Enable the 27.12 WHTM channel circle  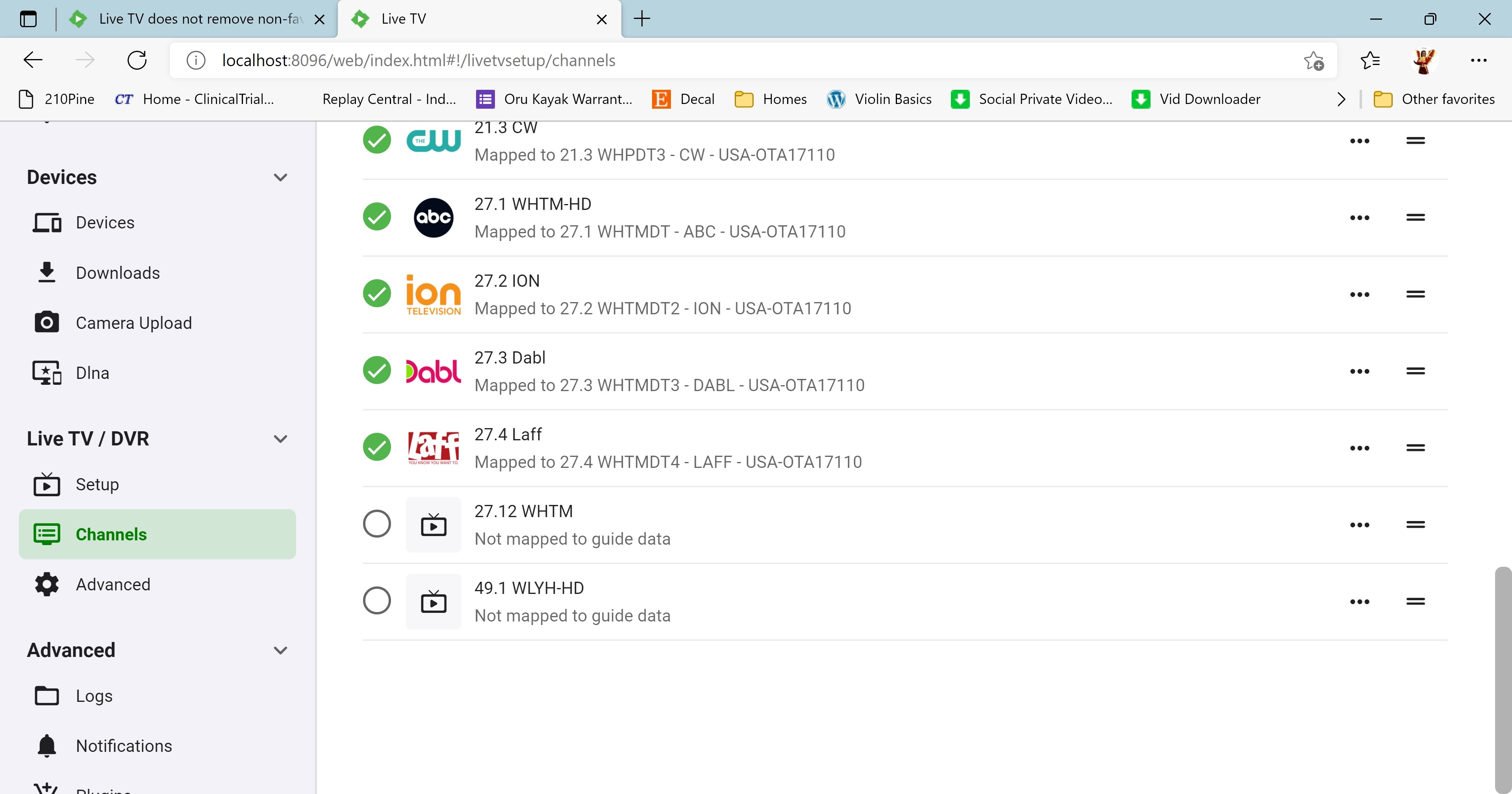tap(377, 524)
